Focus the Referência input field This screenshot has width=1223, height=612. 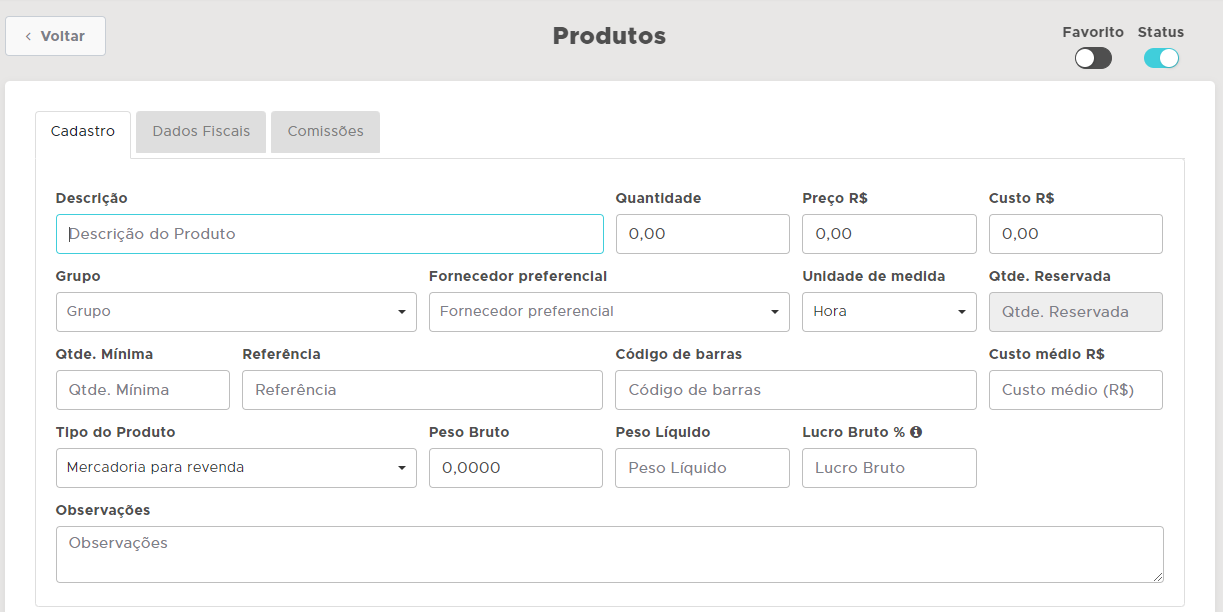422,390
